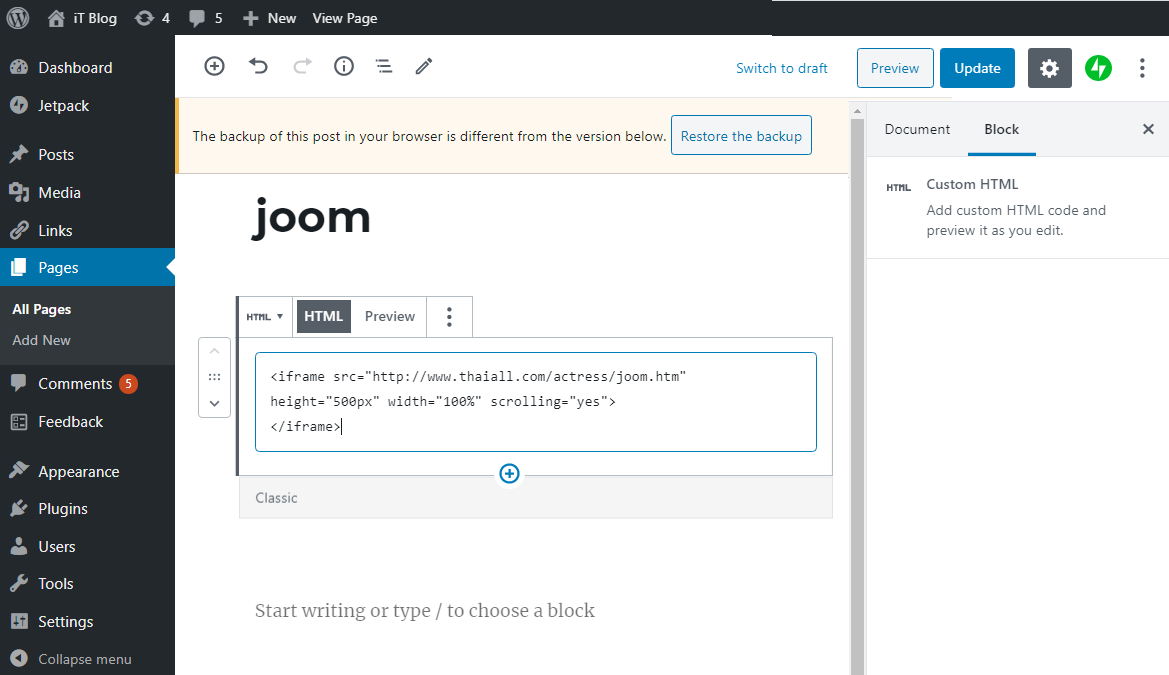This screenshot has width=1169, height=675.
Task: Click the Add block plus icon in toolbar
Action: tap(214, 66)
